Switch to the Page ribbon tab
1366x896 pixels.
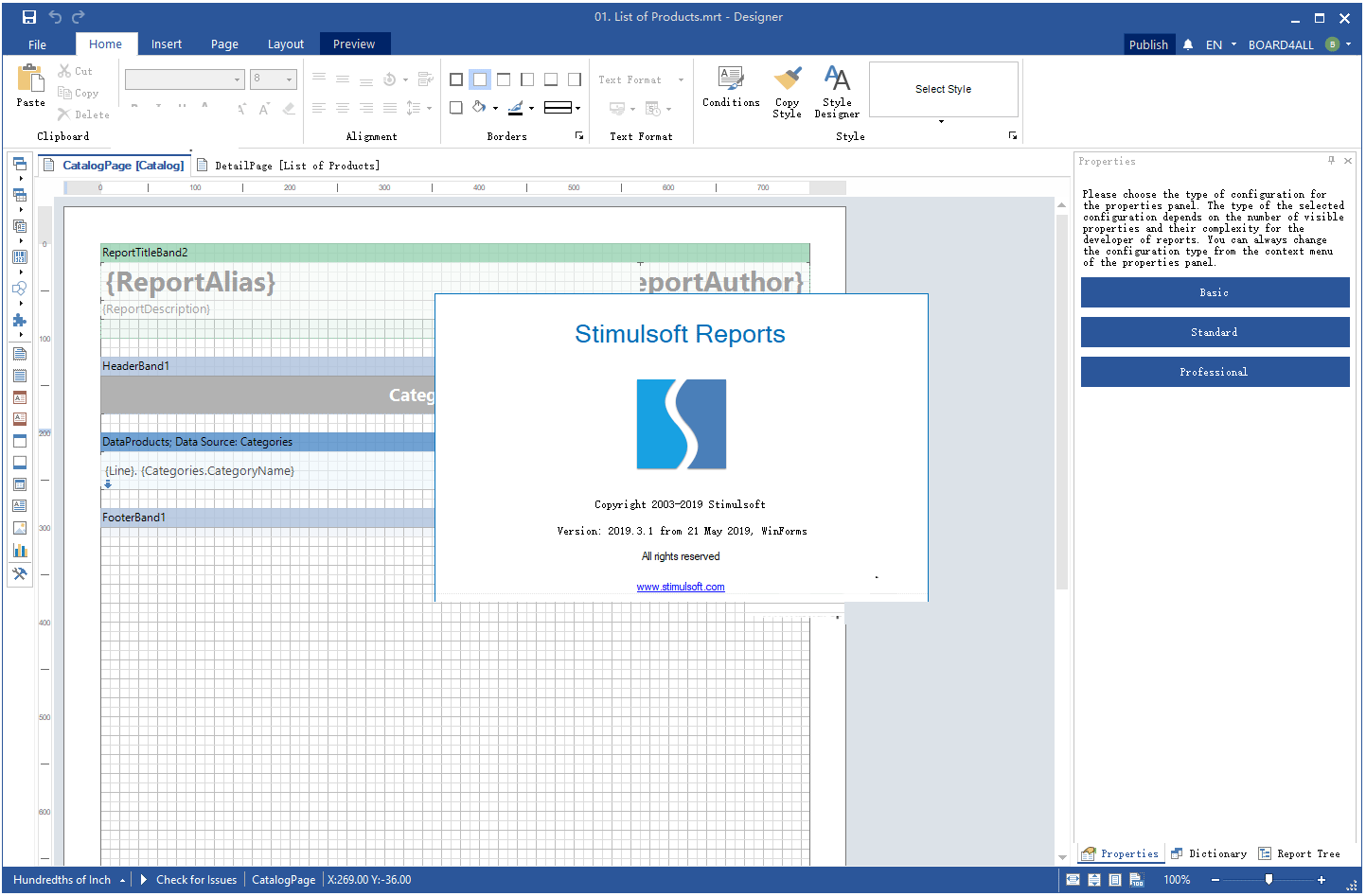point(224,44)
